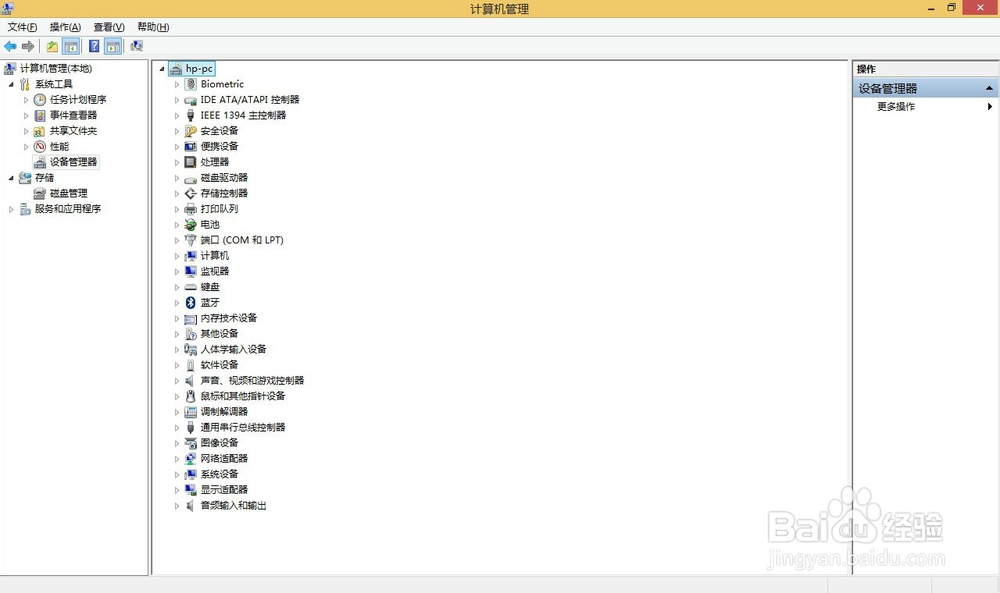Click the Back arrow toolbar icon

[10, 46]
